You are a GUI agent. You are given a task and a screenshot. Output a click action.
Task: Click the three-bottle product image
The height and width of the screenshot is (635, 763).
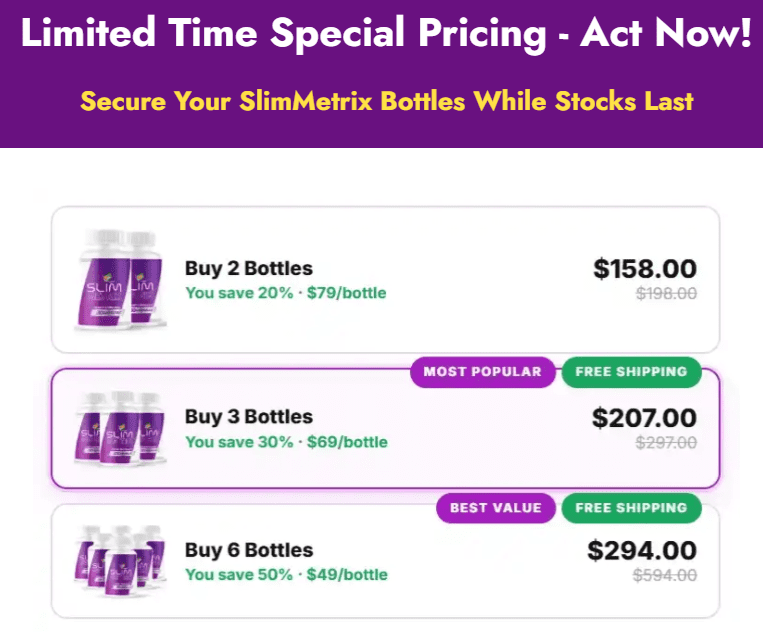click(120, 428)
